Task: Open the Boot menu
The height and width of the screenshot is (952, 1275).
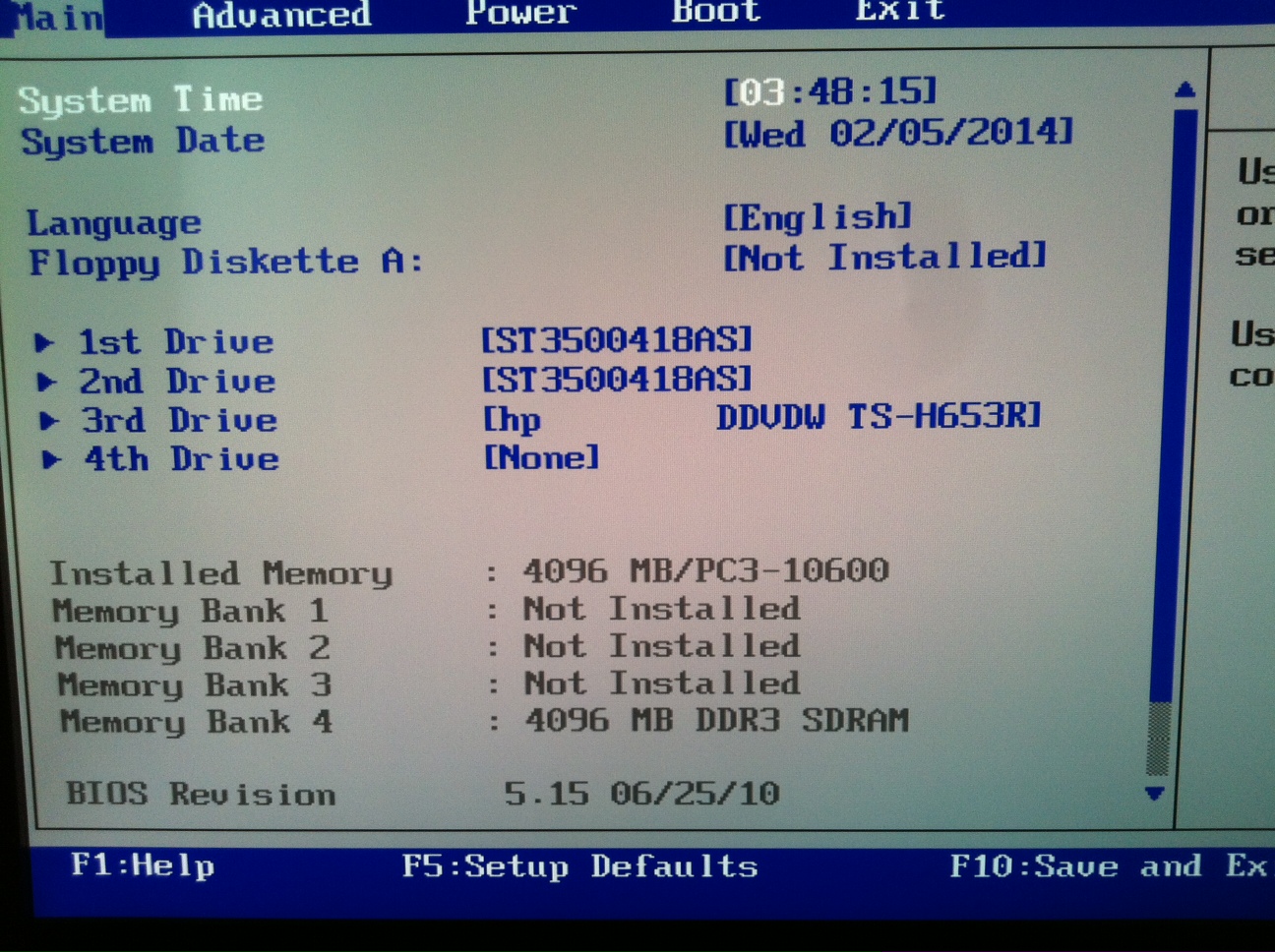Action: pos(716,12)
